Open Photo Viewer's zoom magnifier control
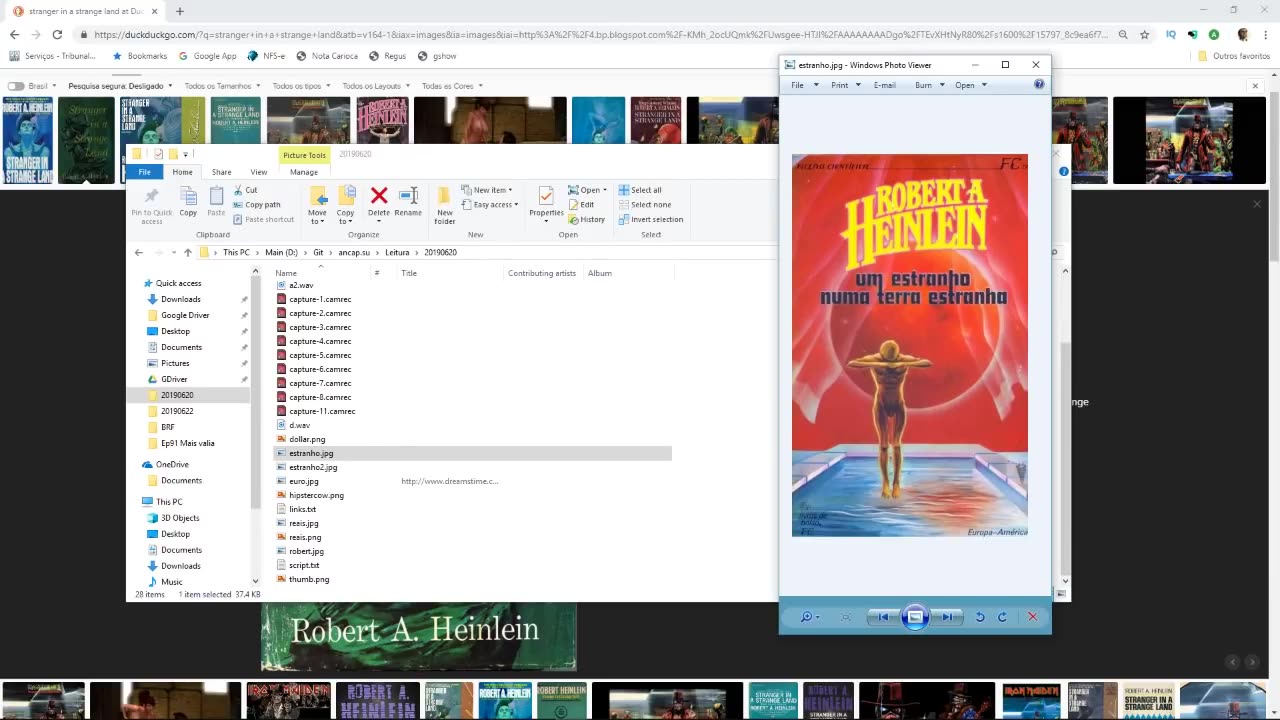The height and width of the screenshot is (720, 1280). (x=809, y=617)
